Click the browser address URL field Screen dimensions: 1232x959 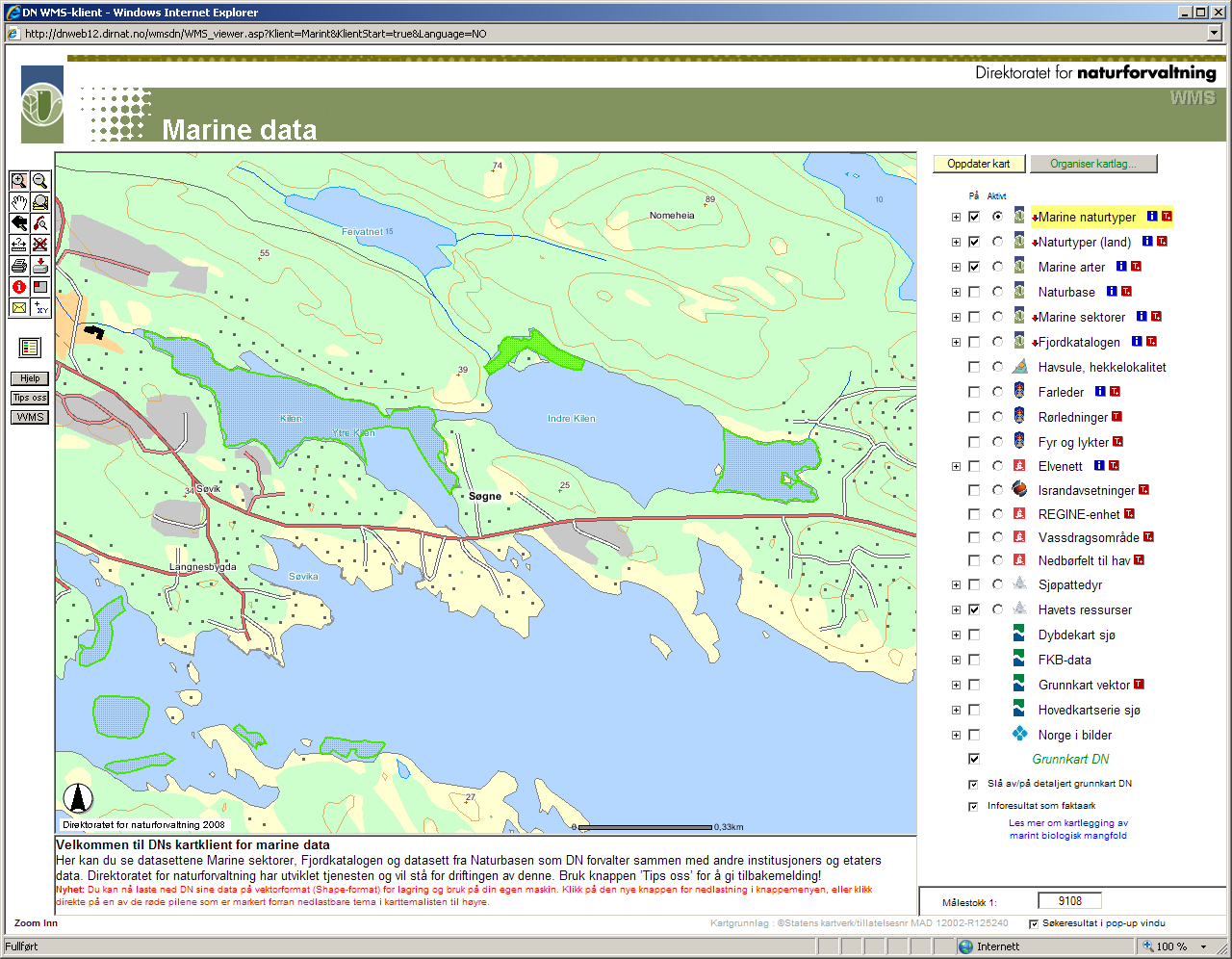615,33
